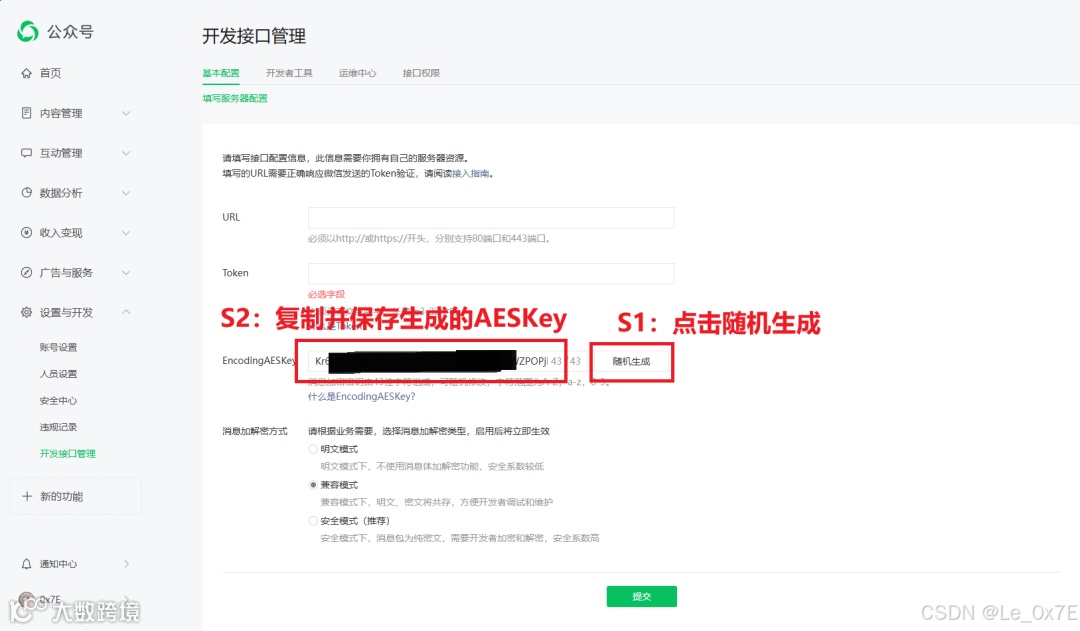This screenshot has height=631, width=1080.
Task: Select the 明文模式 radio button
Action: click(313, 449)
